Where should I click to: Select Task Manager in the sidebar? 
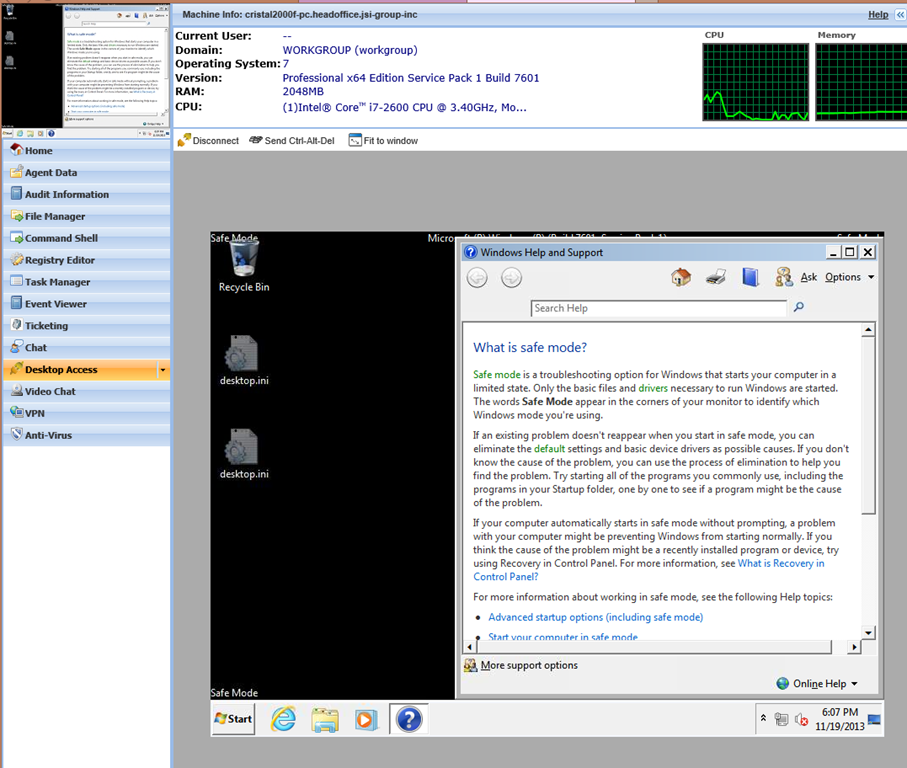pos(57,282)
